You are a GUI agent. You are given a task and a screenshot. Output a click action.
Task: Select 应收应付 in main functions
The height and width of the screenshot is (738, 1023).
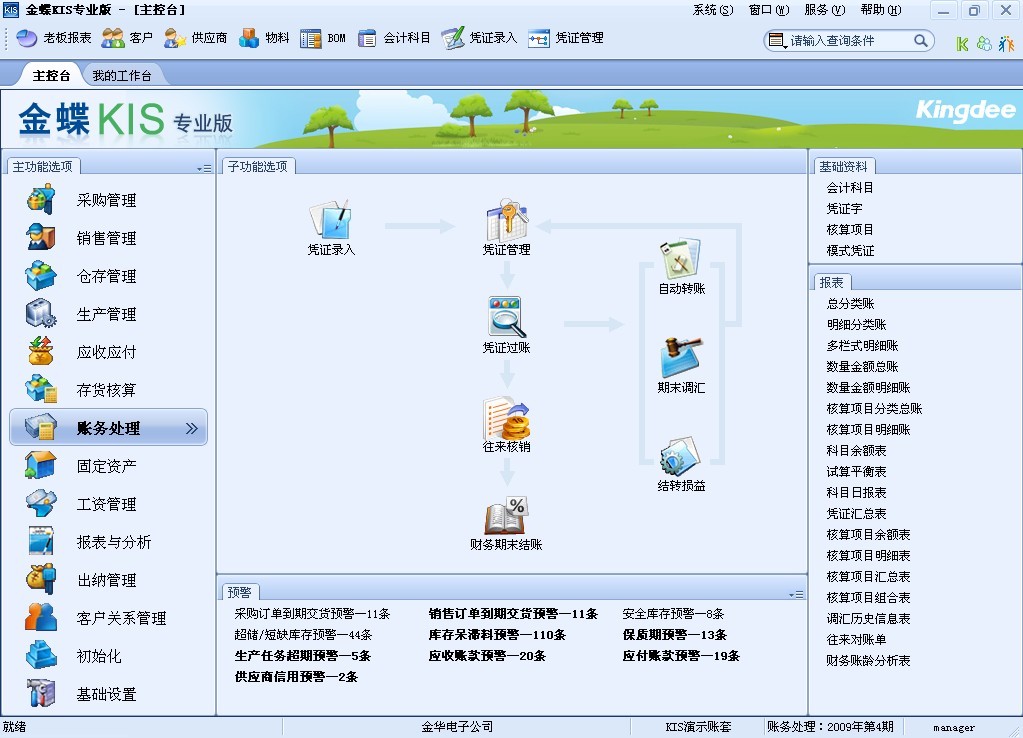(107, 352)
